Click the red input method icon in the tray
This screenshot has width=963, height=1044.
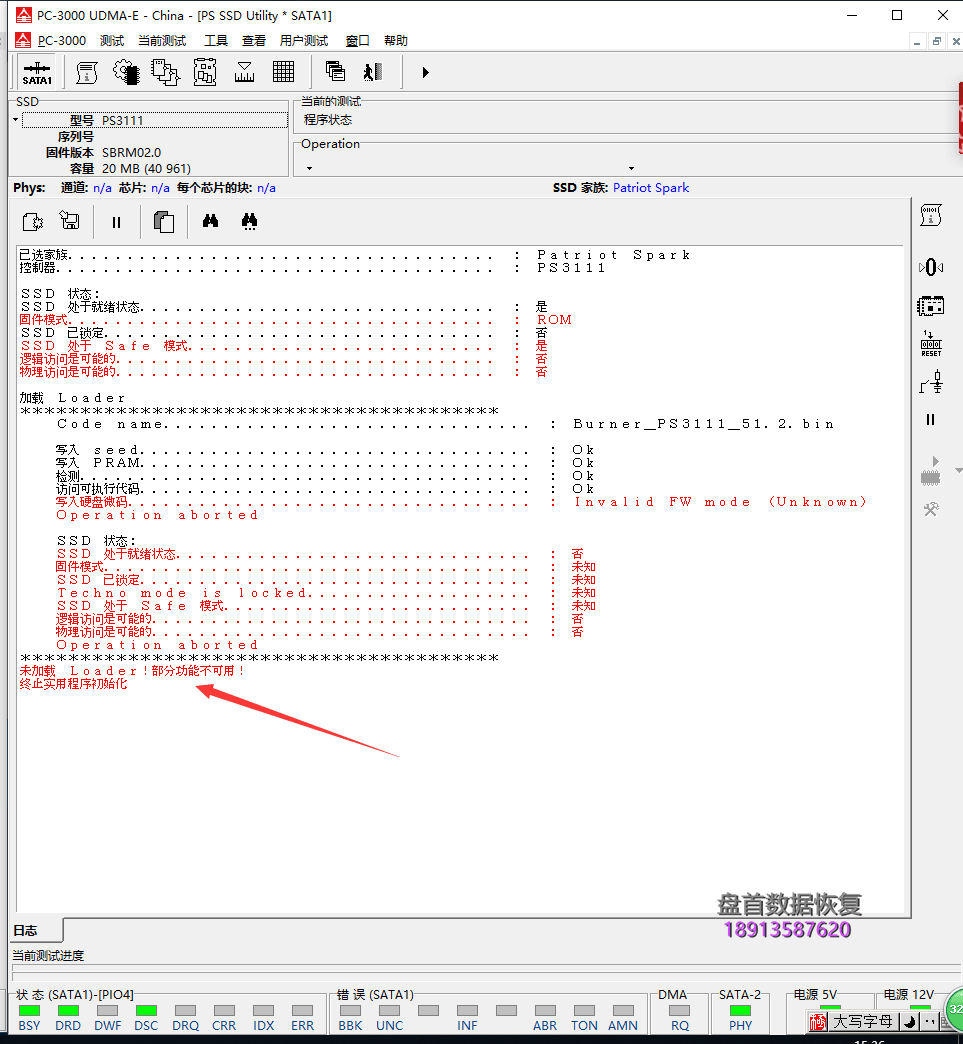click(818, 1021)
